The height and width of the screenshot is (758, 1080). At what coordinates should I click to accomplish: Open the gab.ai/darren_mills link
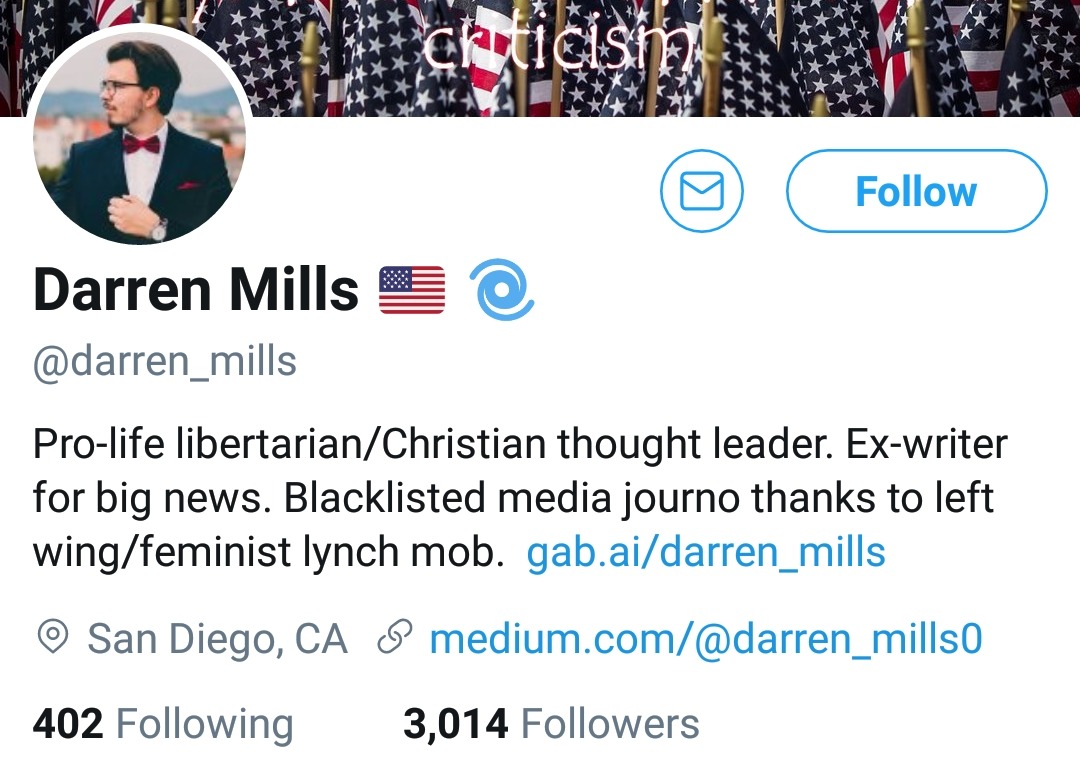(706, 551)
